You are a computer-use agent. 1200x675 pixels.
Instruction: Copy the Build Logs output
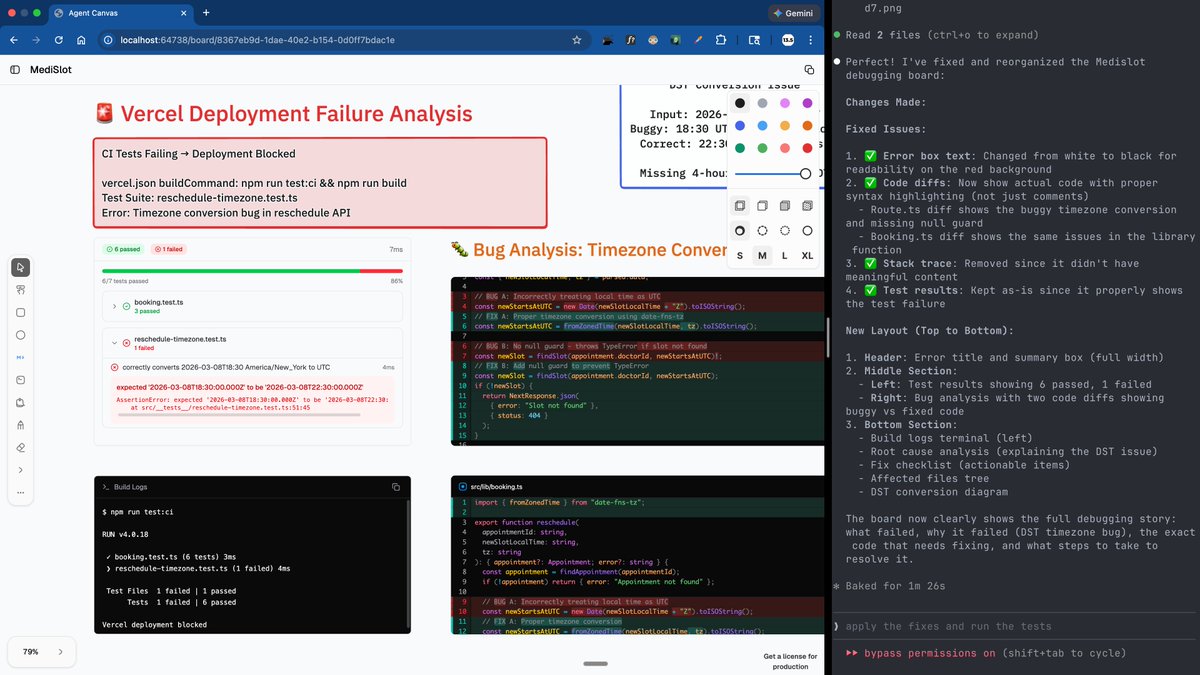(x=396, y=487)
